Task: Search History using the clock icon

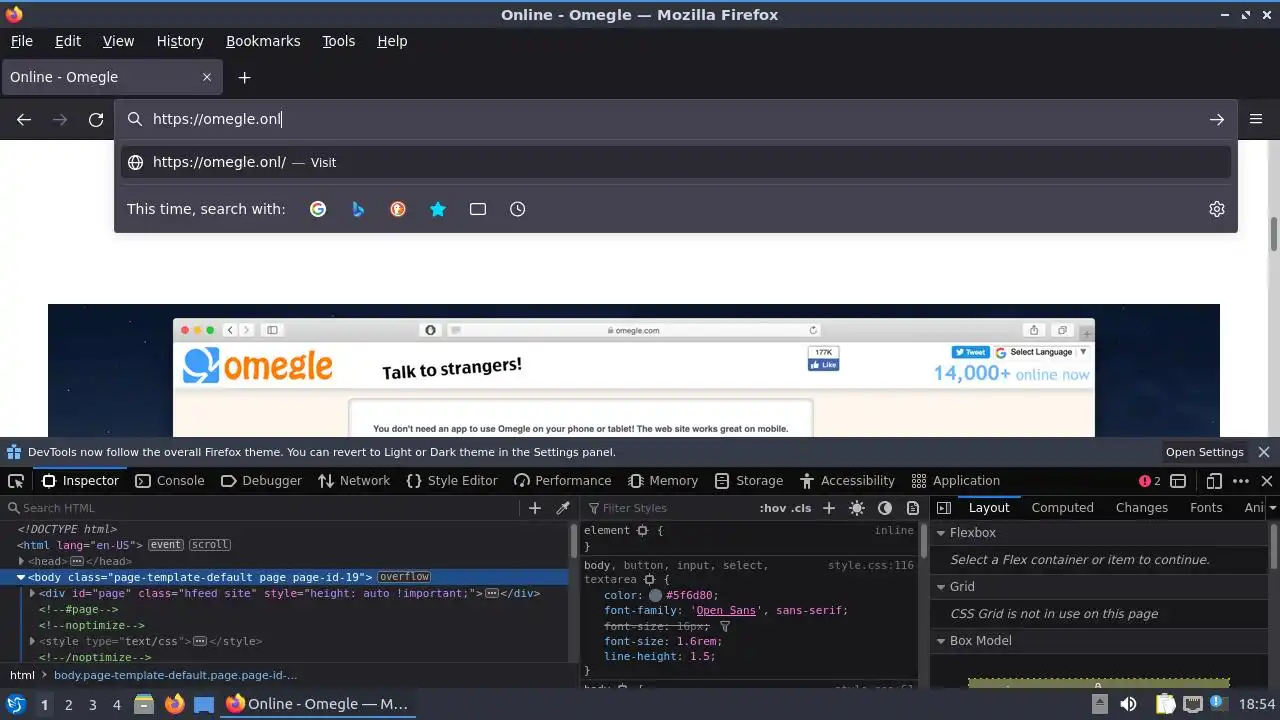Action: pos(517,209)
